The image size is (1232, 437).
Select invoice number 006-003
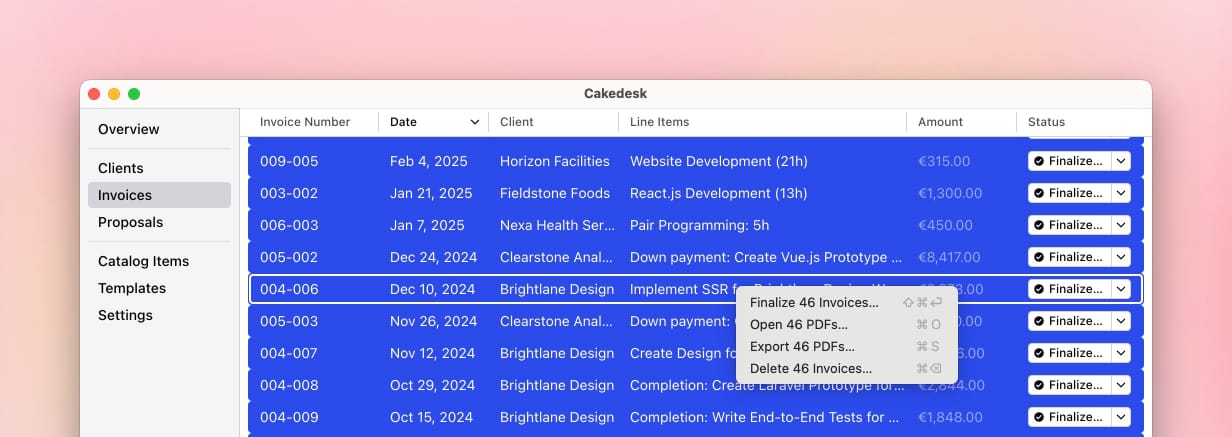[x=289, y=225]
